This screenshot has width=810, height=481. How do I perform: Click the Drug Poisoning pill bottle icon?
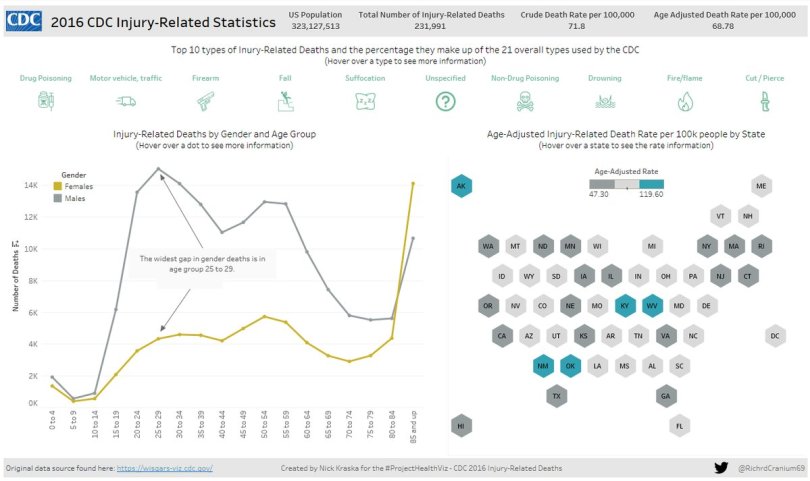point(45,100)
